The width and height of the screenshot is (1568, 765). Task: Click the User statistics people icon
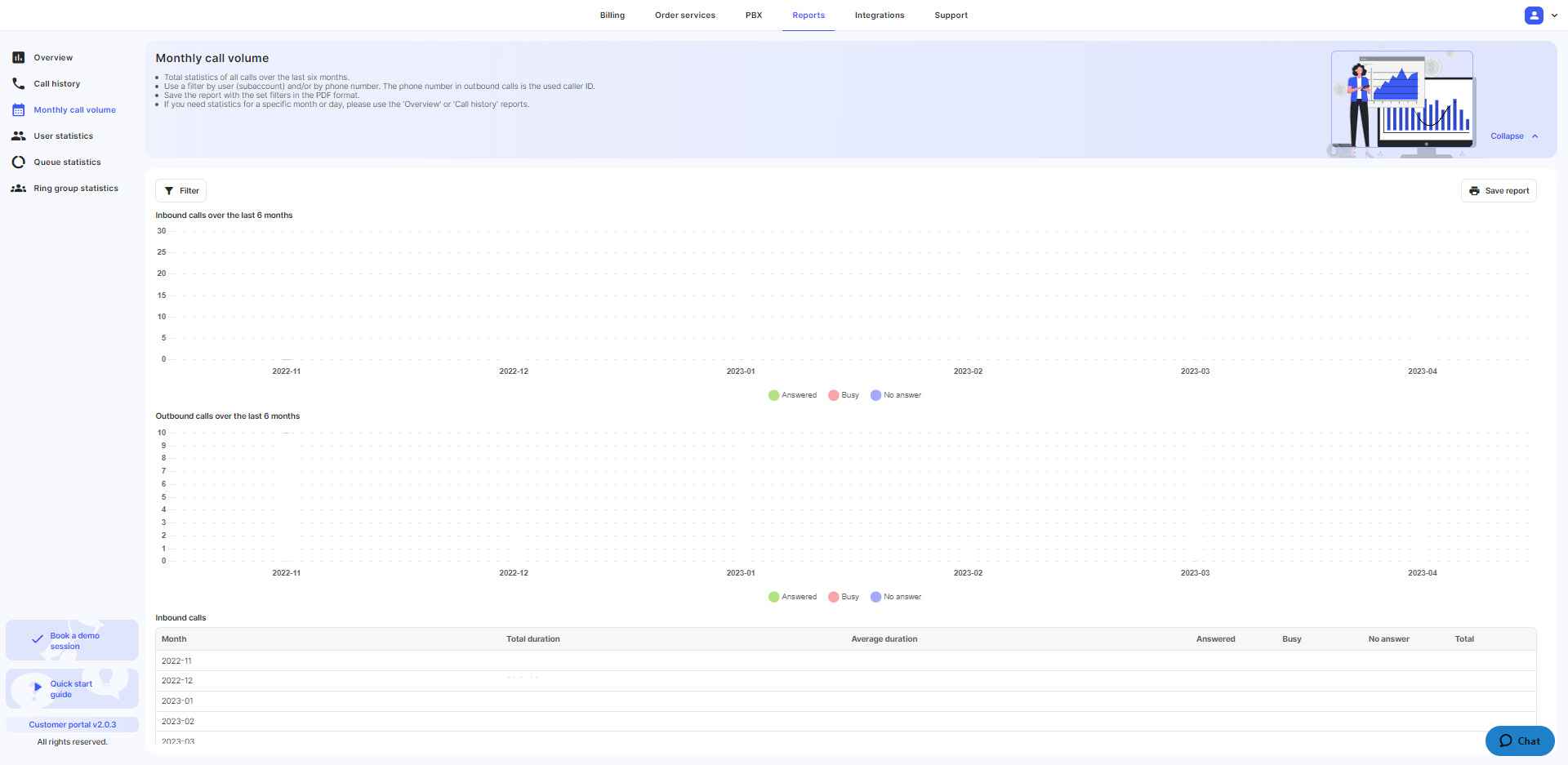tap(18, 136)
